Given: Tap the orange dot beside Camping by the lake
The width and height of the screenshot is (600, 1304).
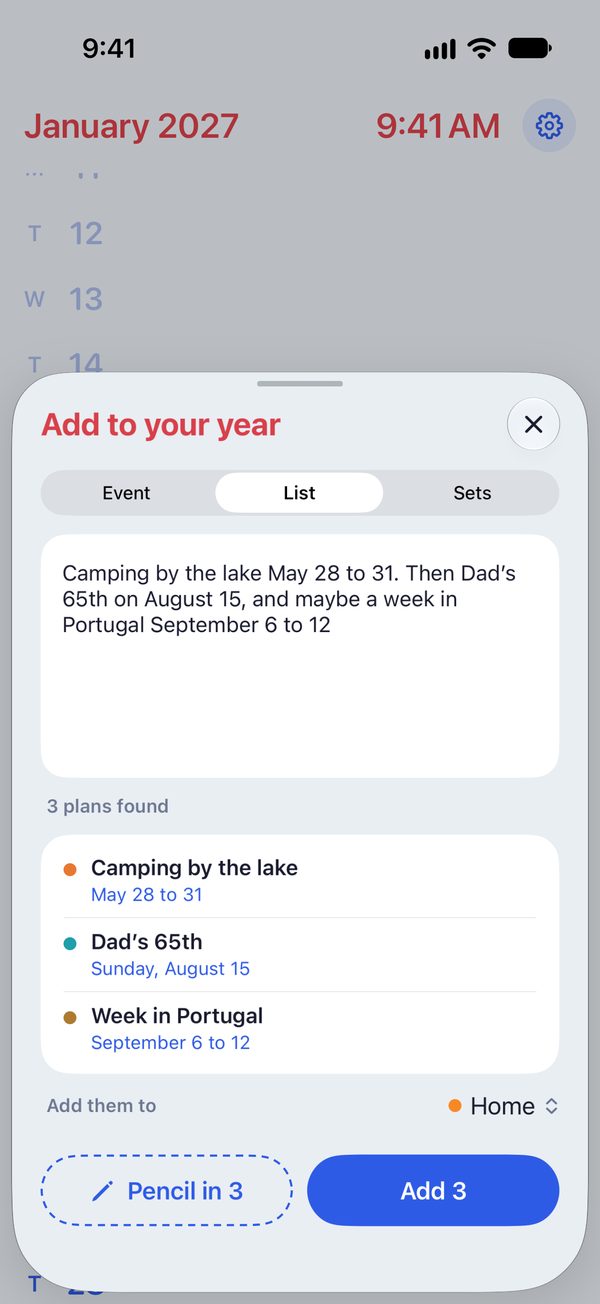Looking at the screenshot, I should coord(70,870).
